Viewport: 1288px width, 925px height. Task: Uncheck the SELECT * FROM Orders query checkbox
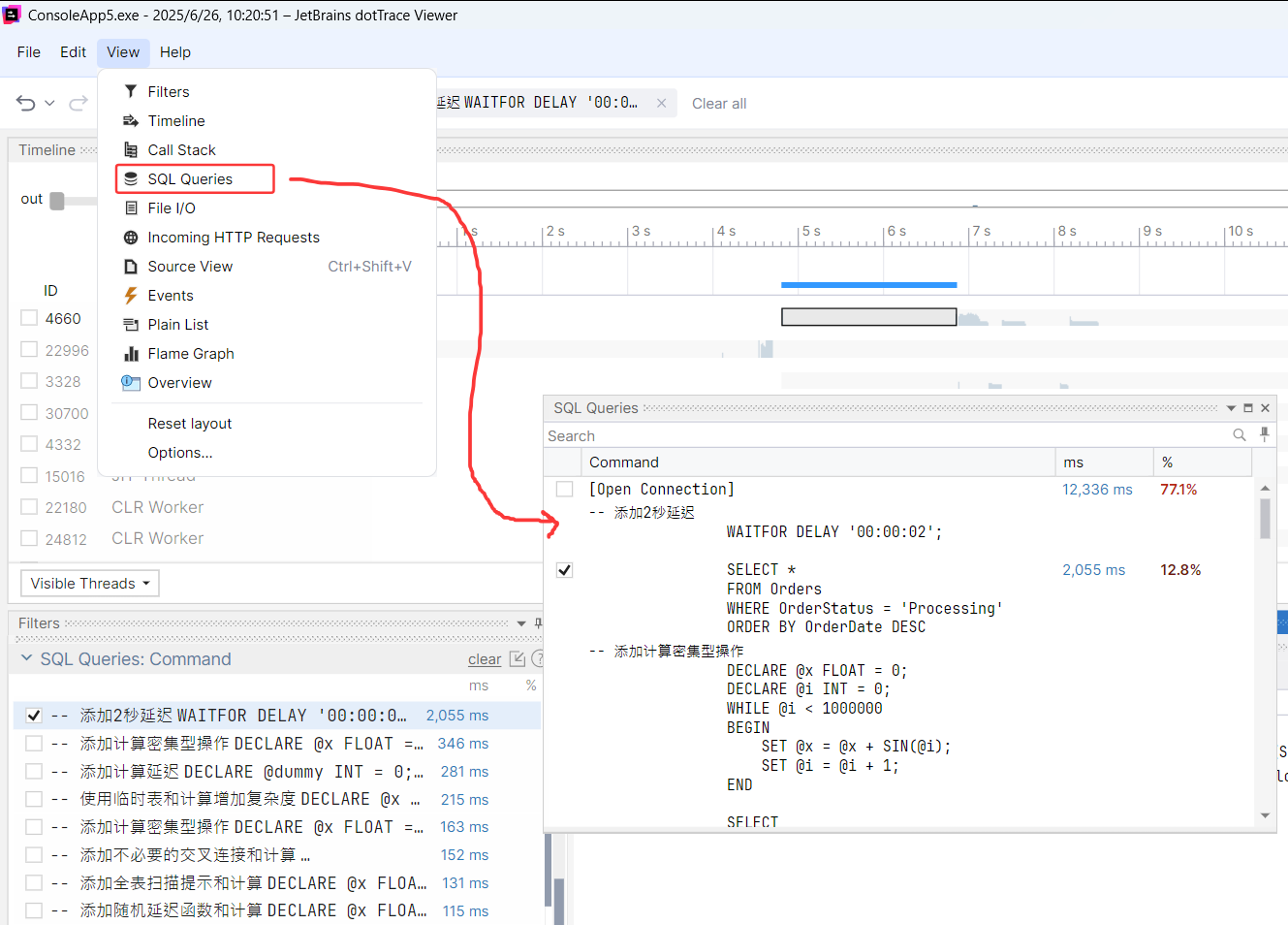tap(564, 570)
